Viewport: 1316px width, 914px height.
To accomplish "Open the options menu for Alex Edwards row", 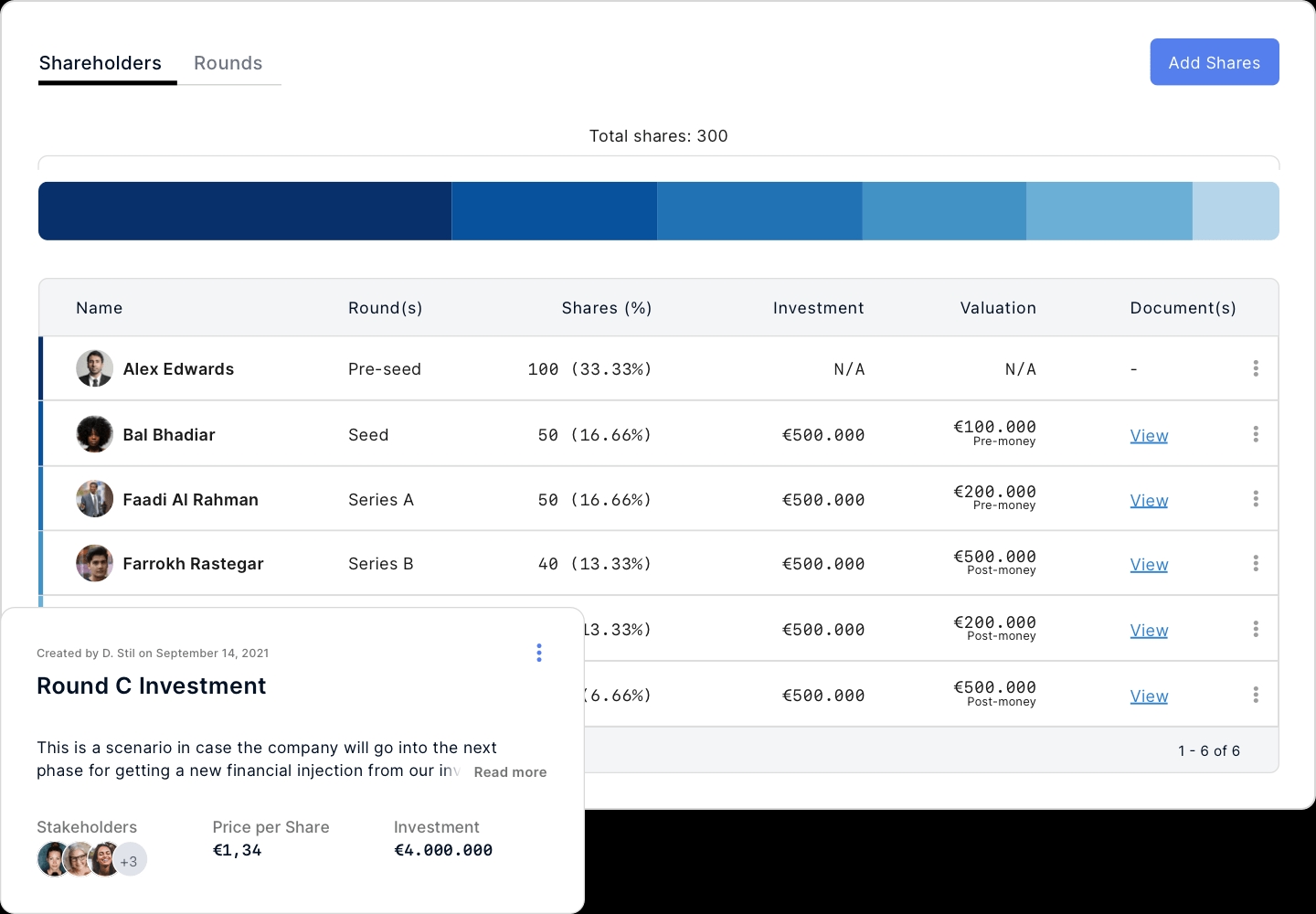I will 1256,368.
